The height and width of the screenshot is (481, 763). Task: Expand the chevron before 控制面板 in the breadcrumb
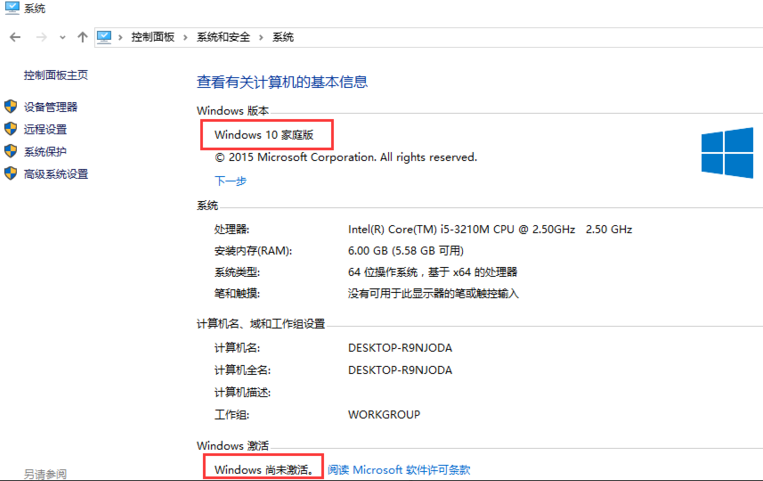click(x=121, y=37)
